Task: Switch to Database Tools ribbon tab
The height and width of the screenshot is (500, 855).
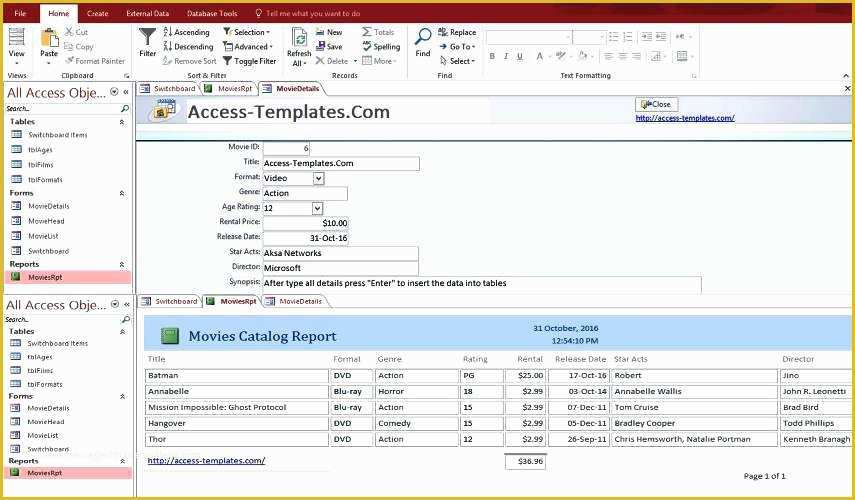Action: point(212,13)
